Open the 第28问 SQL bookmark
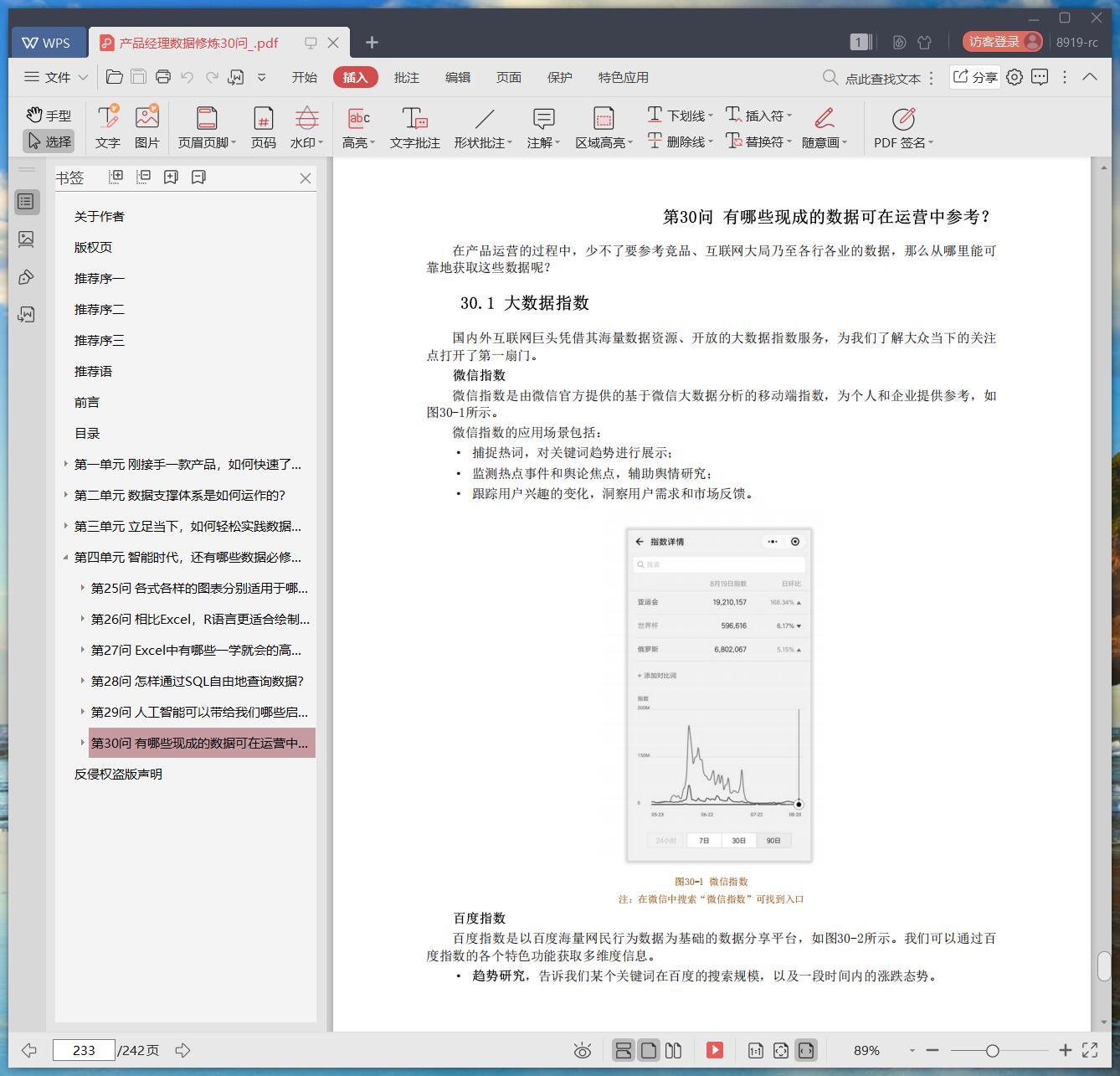This screenshot has width=1120, height=1076. point(198,681)
